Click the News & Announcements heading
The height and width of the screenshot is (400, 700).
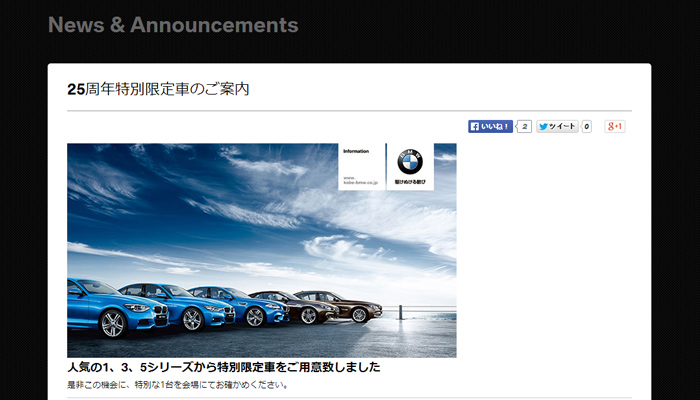pos(173,25)
